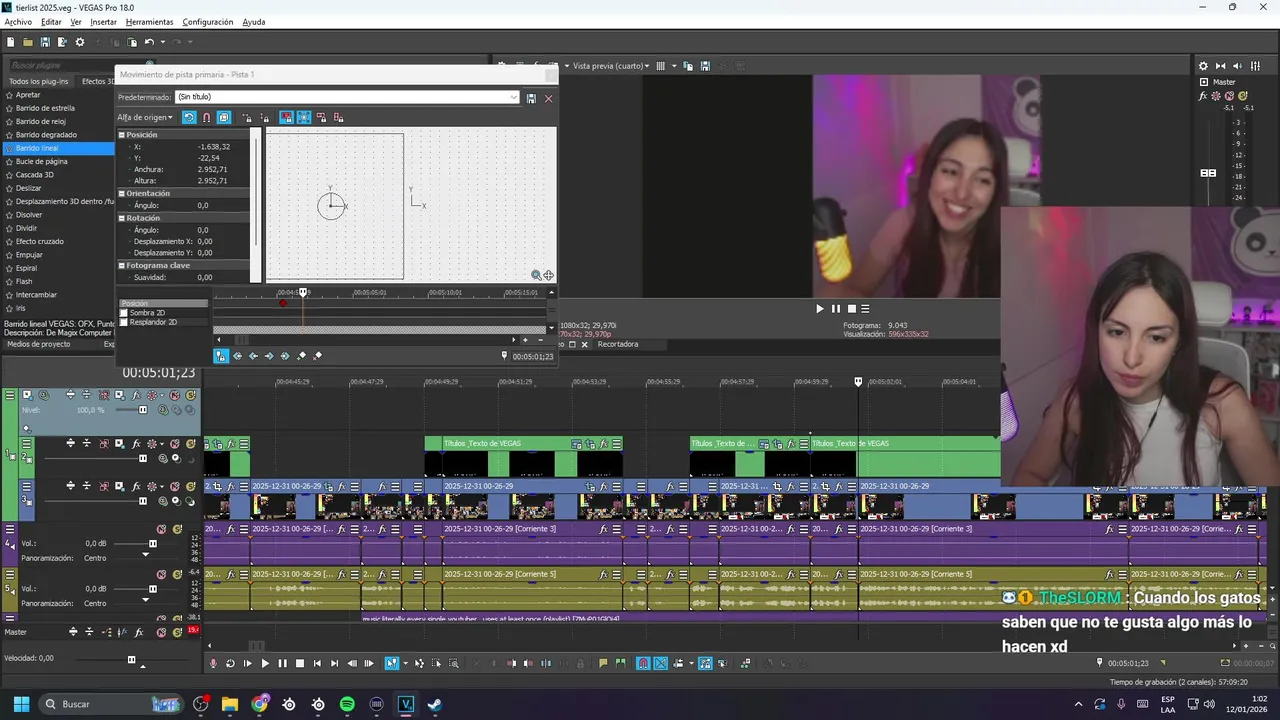Adjust the Velocidad rate slider
The width and height of the screenshot is (1280, 720).
131,659
